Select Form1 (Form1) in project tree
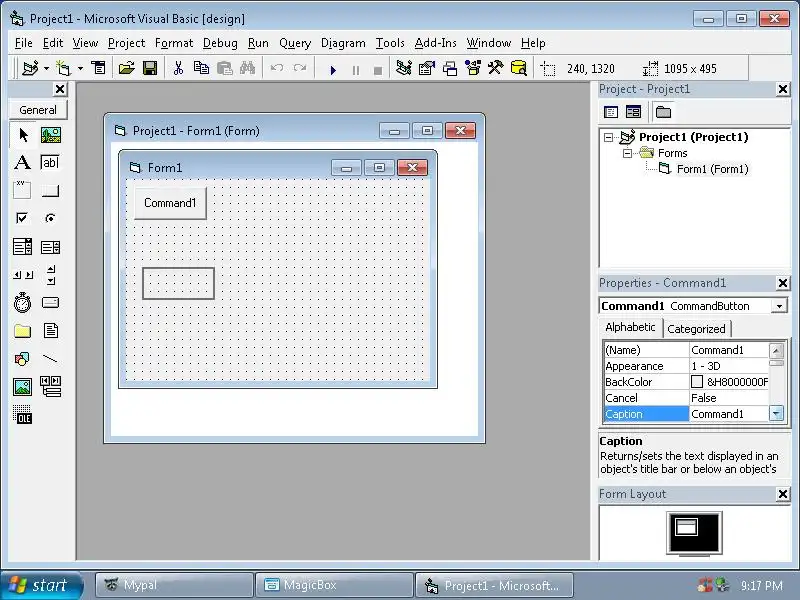Image resolution: width=800 pixels, height=600 pixels. tap(712, 169)
